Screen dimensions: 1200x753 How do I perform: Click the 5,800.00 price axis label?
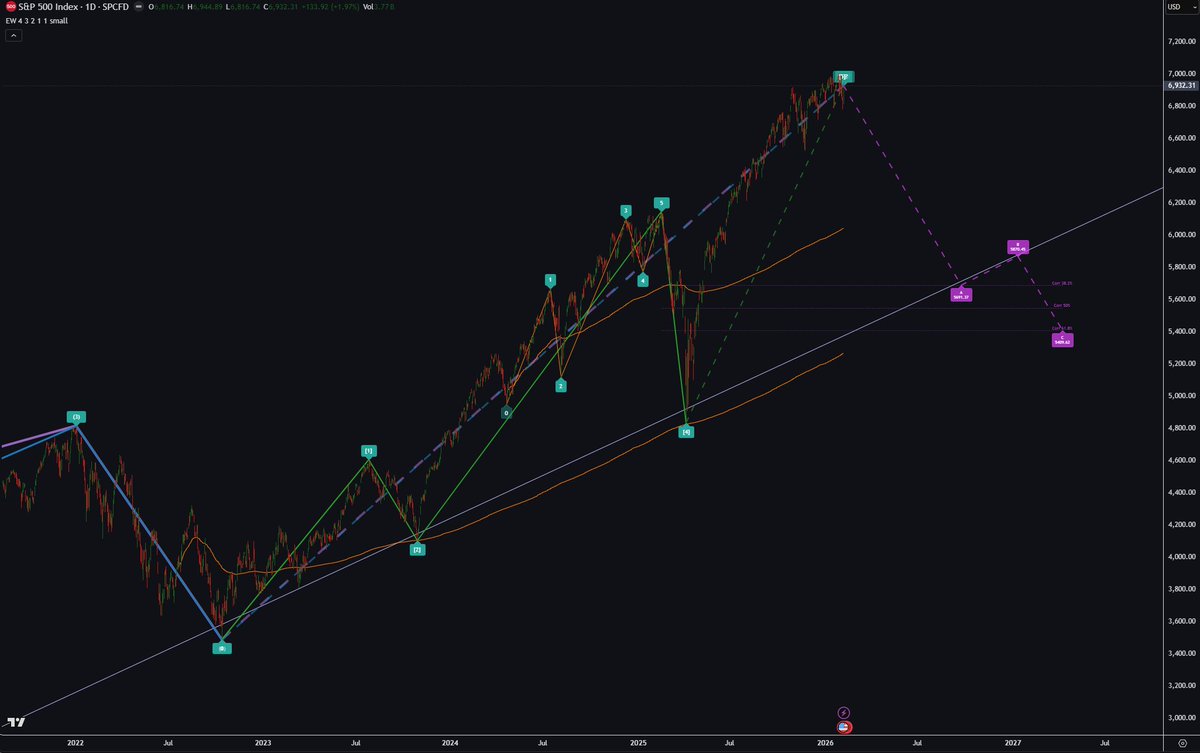[x=1180, y=267]
